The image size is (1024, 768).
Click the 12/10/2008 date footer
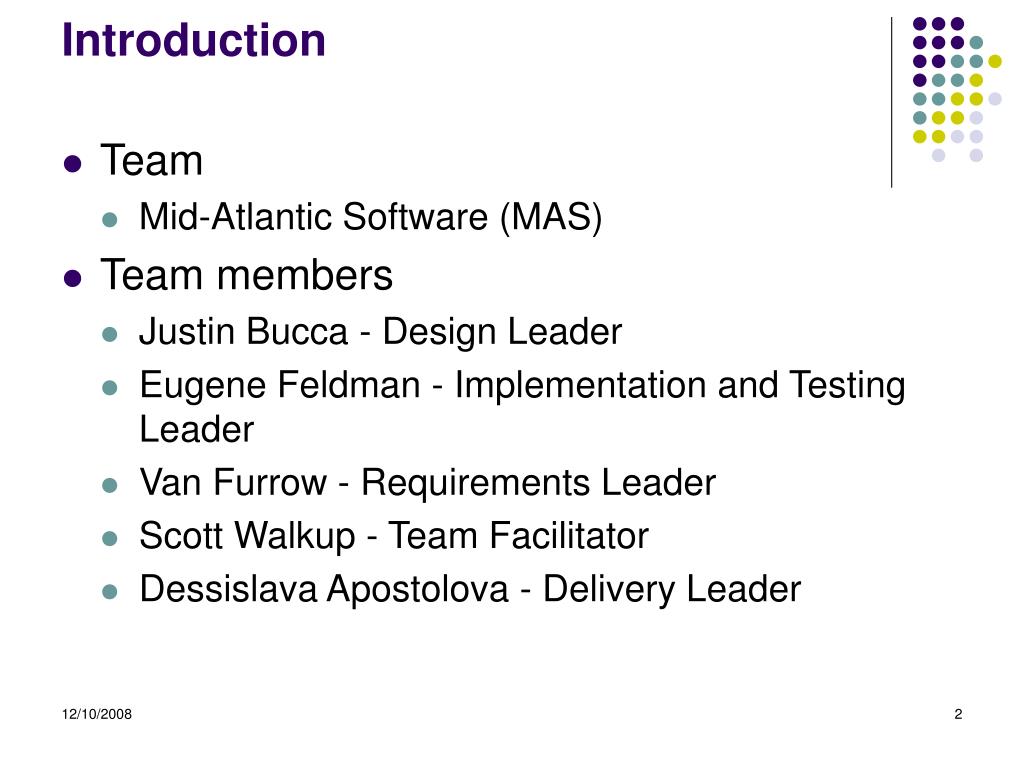(x=97, y=714)
